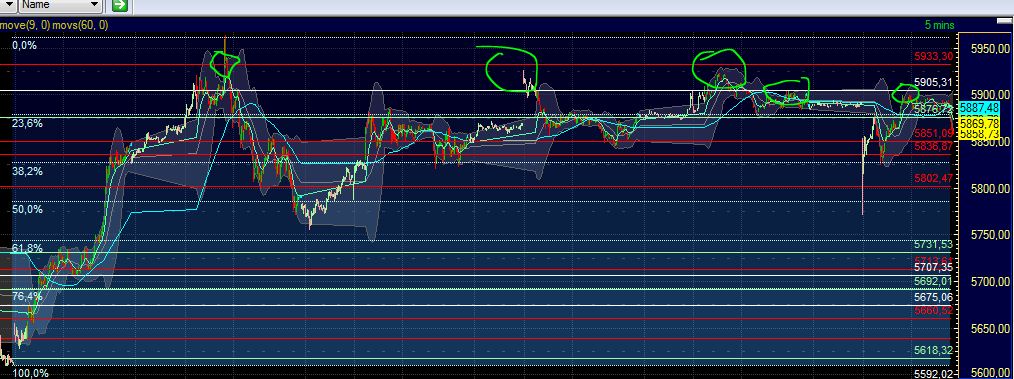Click the white 5905,31 price level label
This screenshot has height=379, width=1014.
(933, 82)
